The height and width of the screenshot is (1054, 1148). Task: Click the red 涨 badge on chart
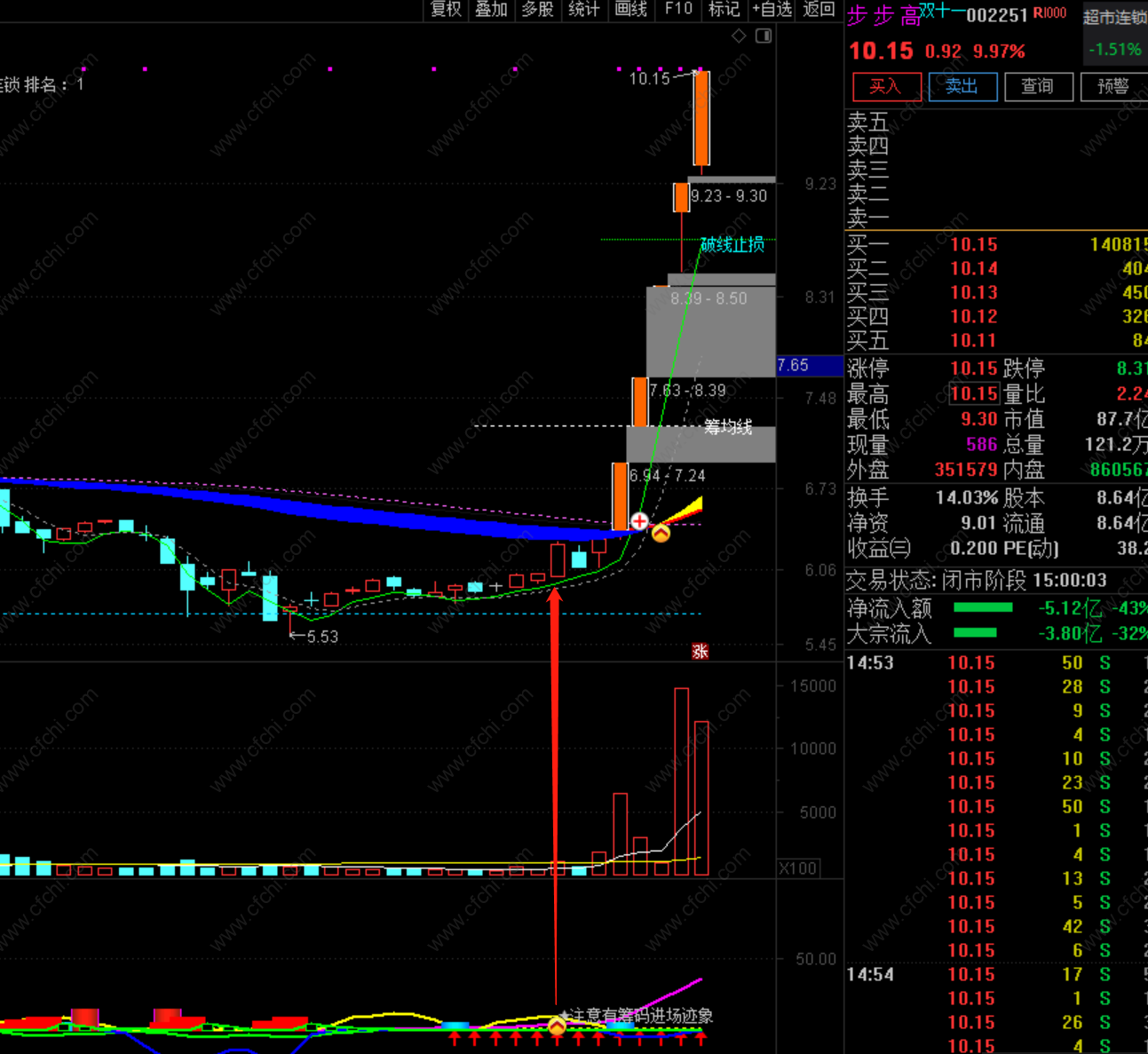700,651
